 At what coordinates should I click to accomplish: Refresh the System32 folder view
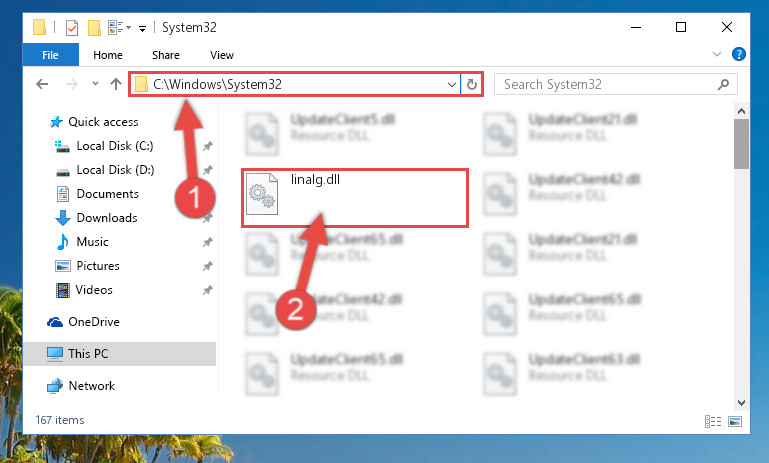click(x=472, y=84)
